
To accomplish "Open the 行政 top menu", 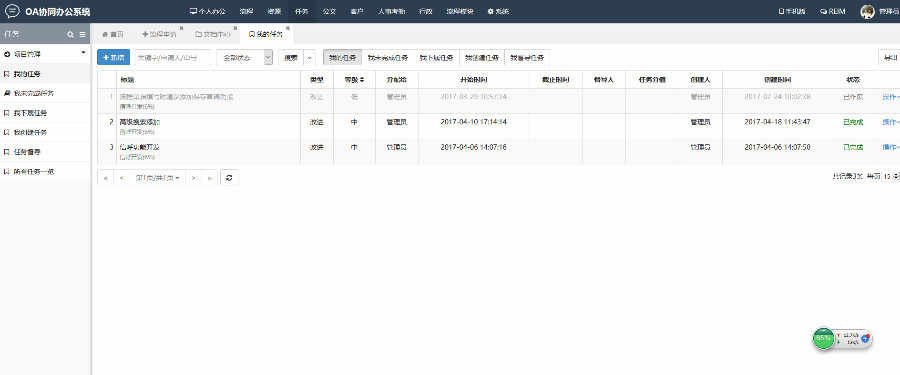I will 425,11.
